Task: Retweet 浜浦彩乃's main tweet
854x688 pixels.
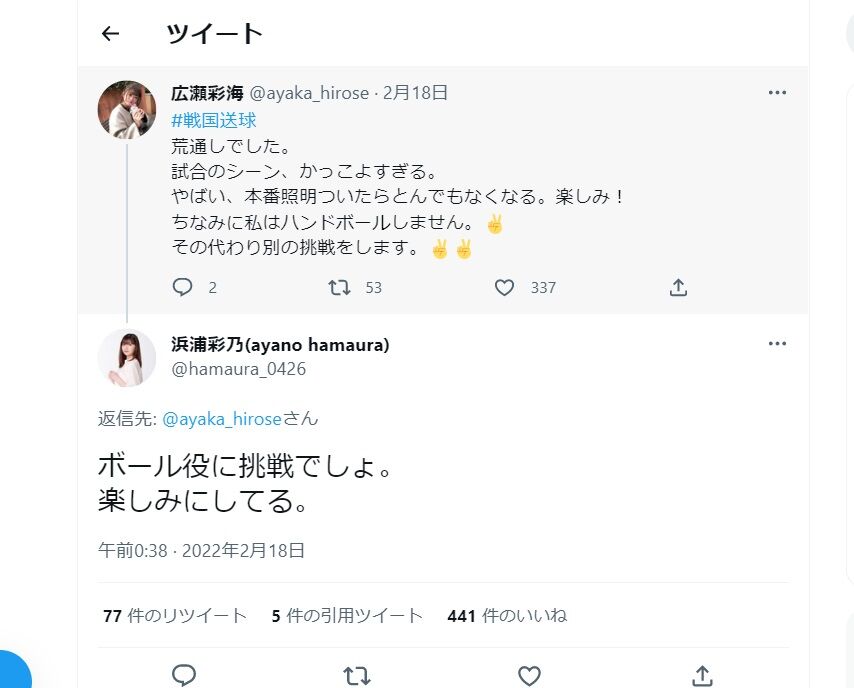Action: (x=356, y=675)
